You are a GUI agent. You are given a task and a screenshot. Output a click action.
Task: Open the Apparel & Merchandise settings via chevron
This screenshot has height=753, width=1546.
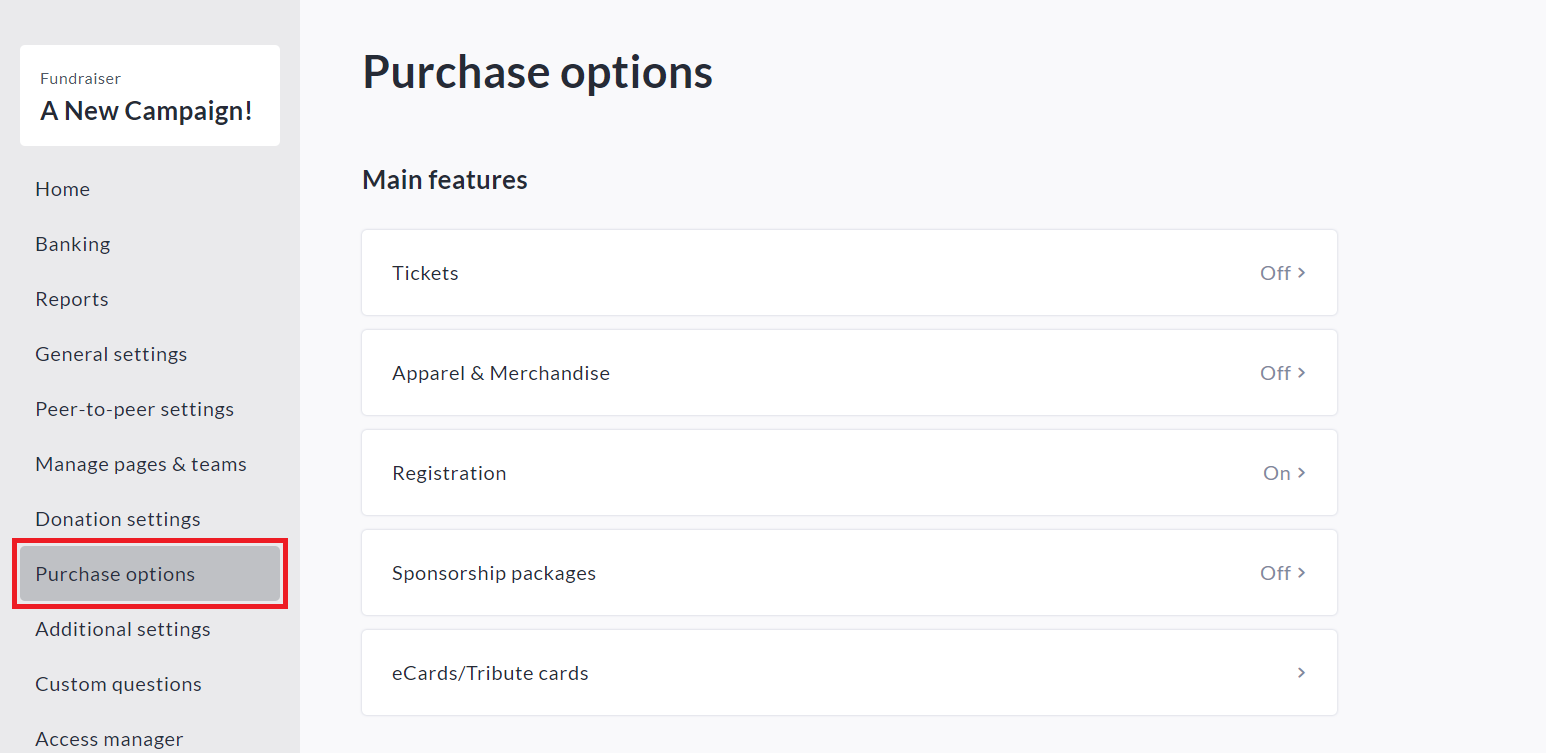1301,372
